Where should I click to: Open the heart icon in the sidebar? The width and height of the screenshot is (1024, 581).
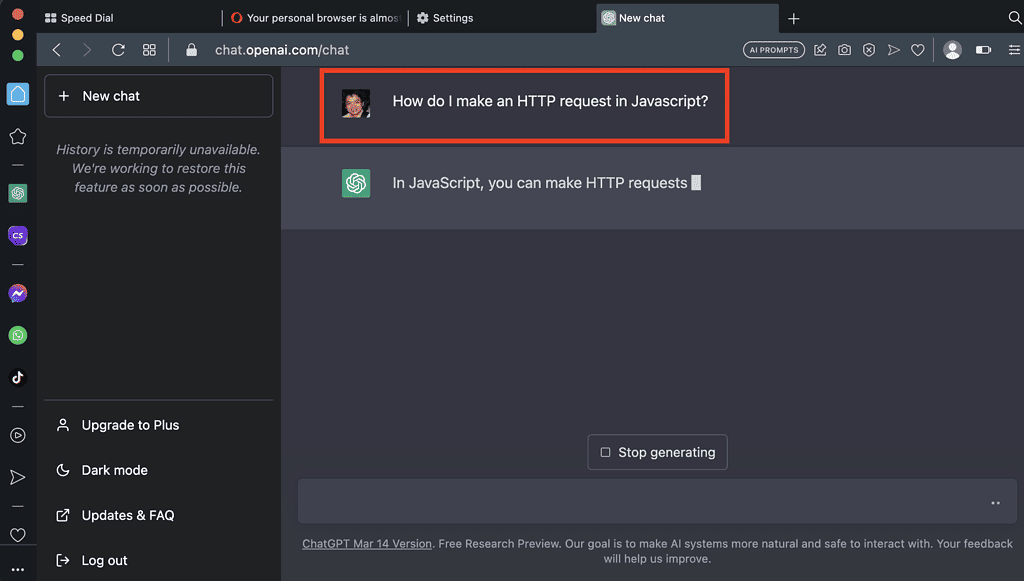pyautogui.click(x=18, y=535)
